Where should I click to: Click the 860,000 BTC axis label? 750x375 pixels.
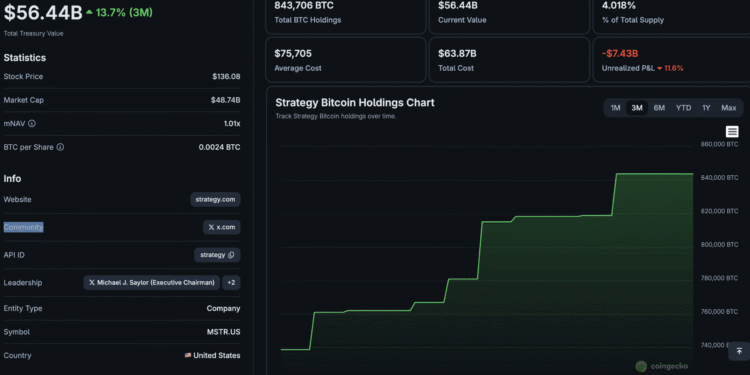coord(719,144)
